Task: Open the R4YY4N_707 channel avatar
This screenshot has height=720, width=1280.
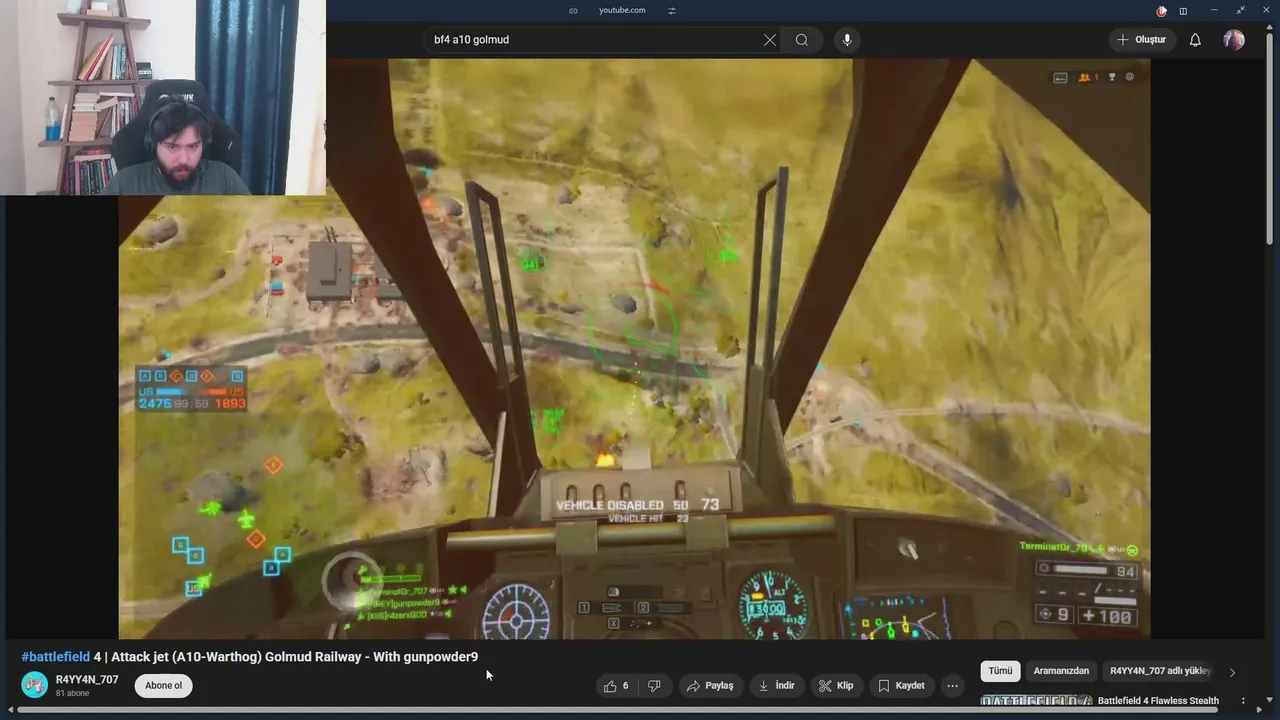Action: point(35,685)
